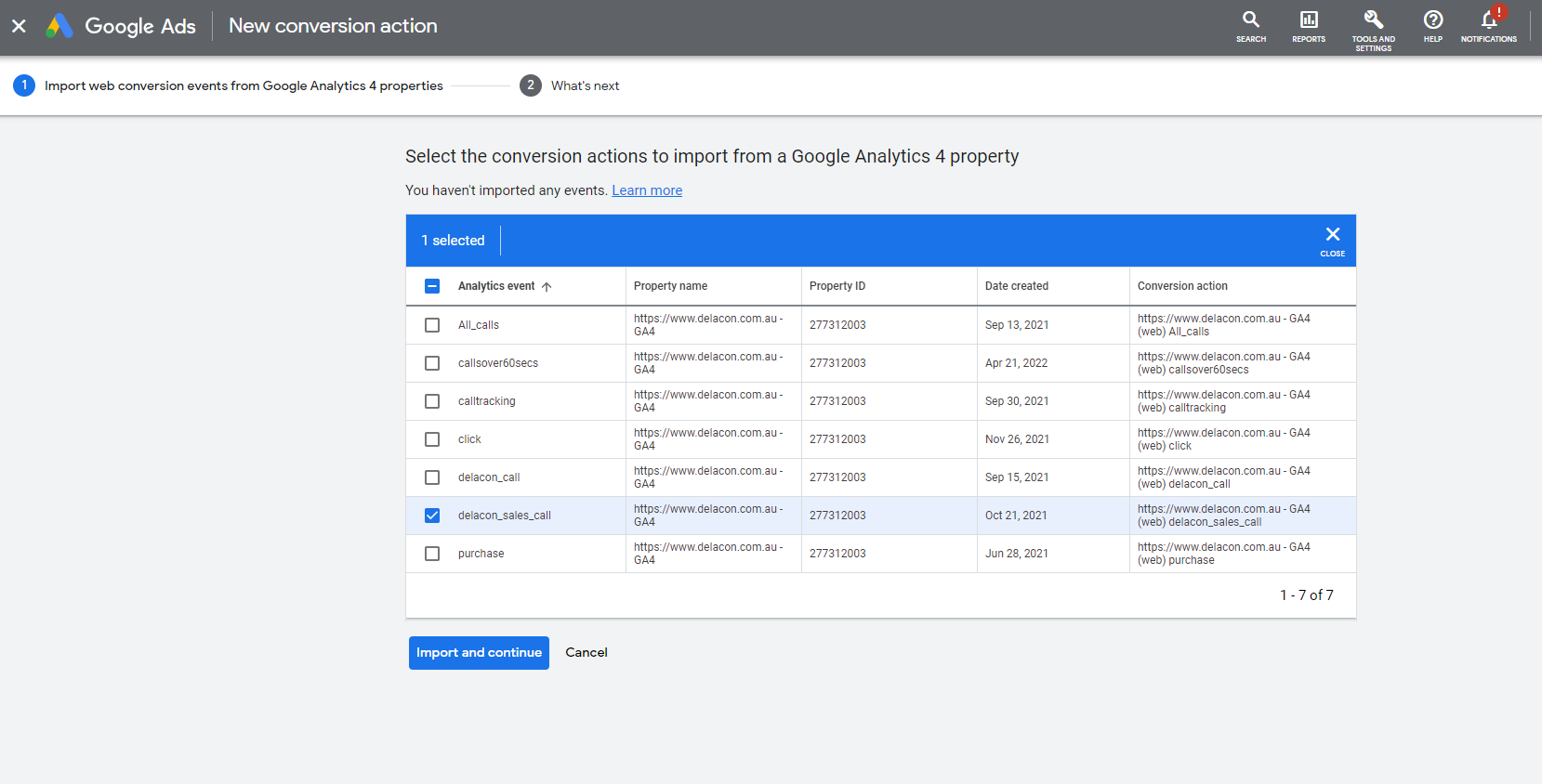Image resolution: width=1542 pixels, height=784 pixels.
Task: Click date Sep 13, 2021
Action: click(1017, 325)
